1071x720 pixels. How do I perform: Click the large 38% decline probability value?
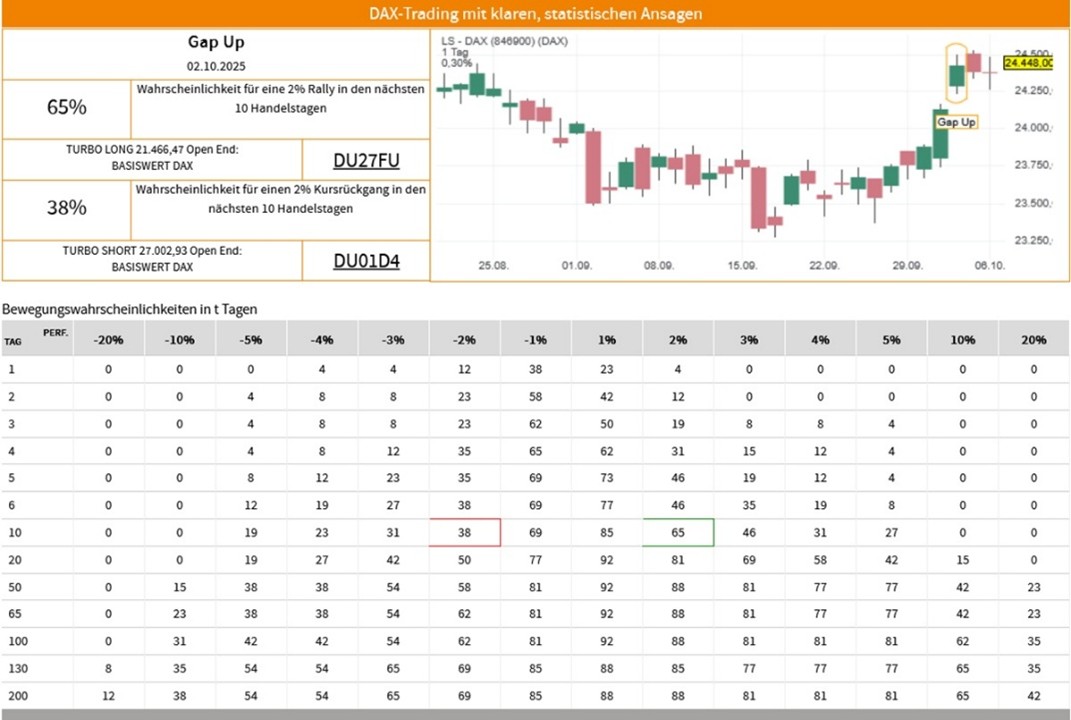point(67,208)
